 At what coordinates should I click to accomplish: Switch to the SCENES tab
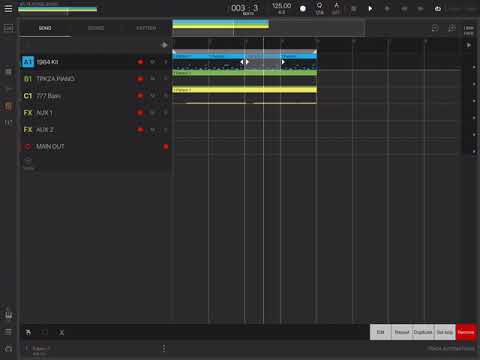(96, 28)
